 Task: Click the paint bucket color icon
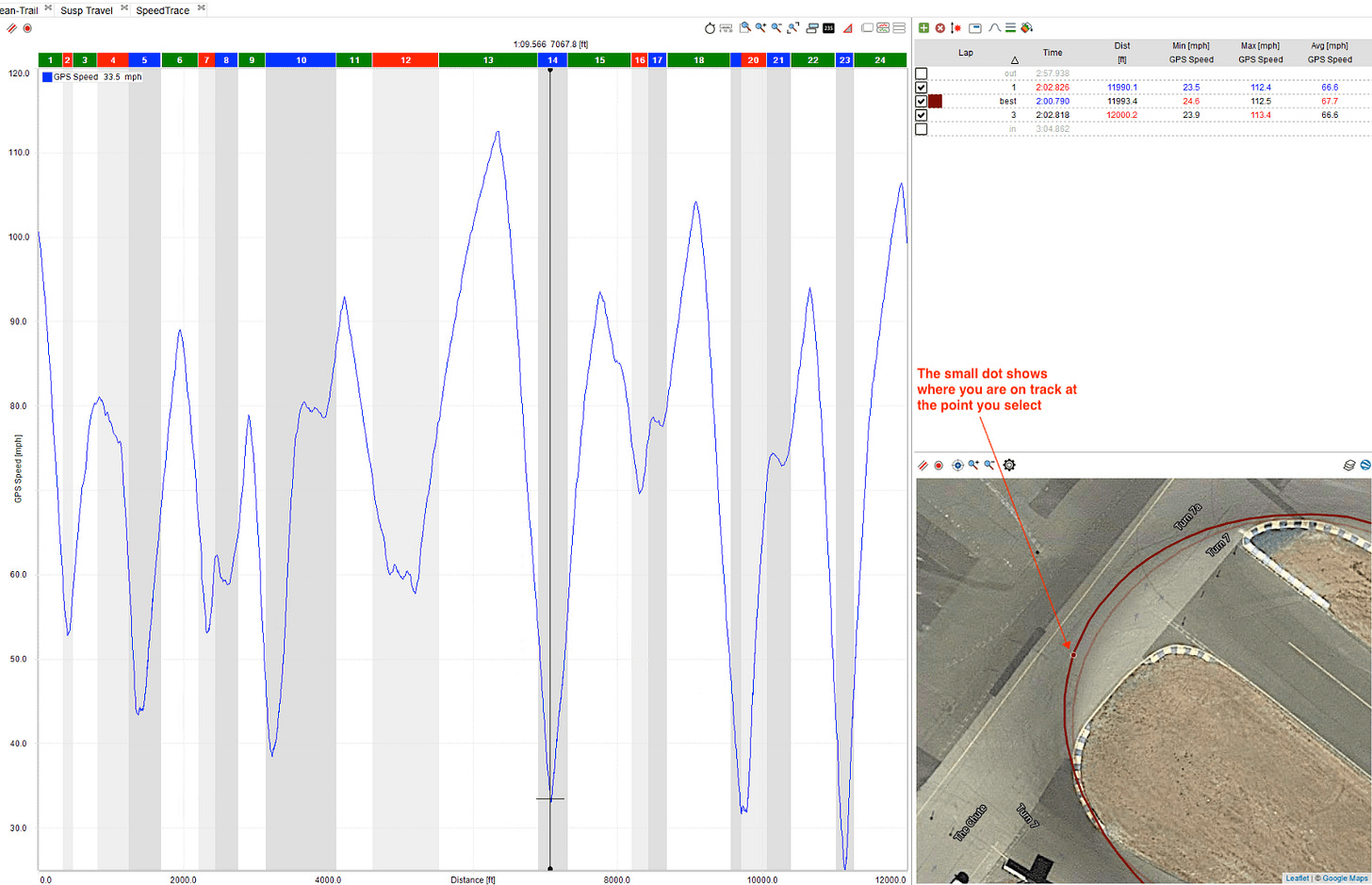(1026, 28)
